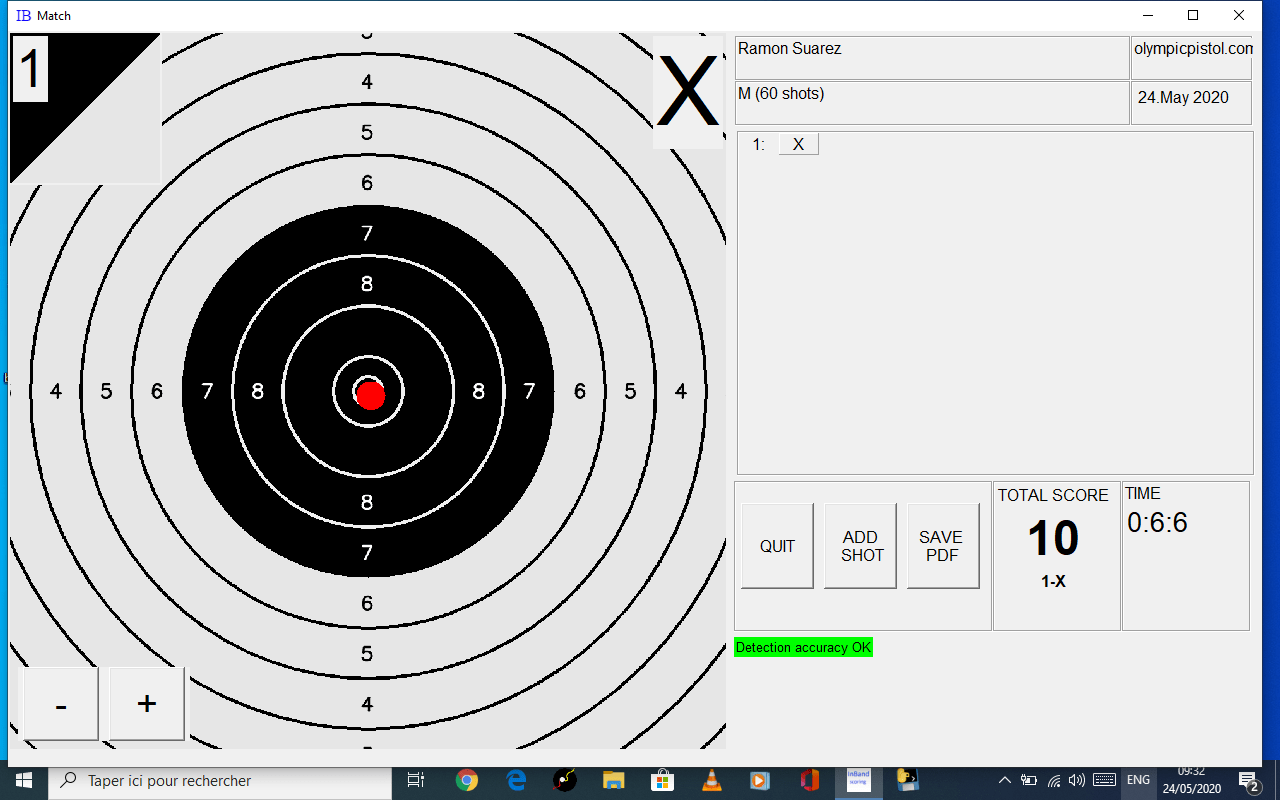Screen dimensions: 1280x800
Task: Click the shooter name field Ramon Suarez
Action: click(932, 58)
